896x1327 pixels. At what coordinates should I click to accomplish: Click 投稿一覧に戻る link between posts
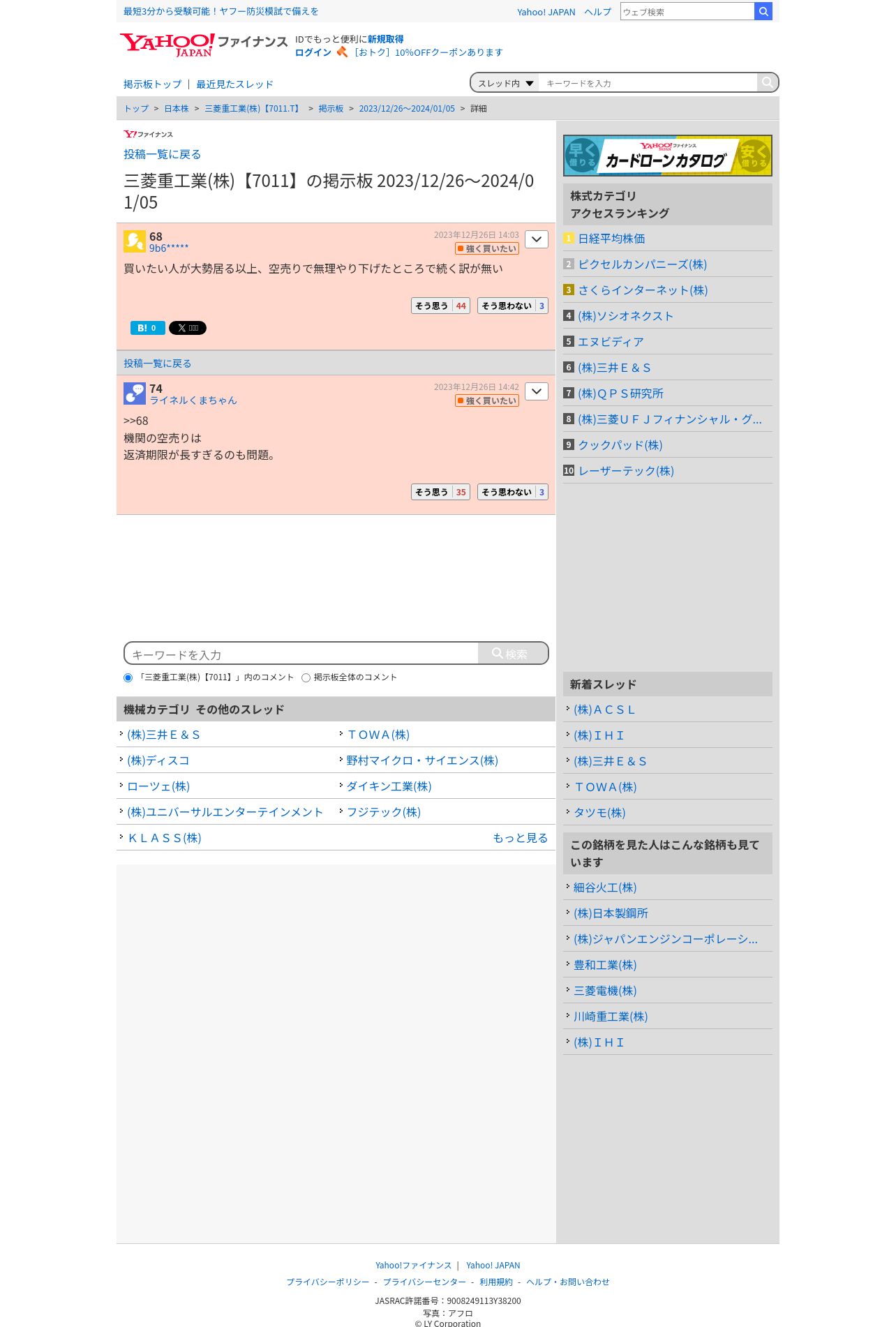pos(157,363)
